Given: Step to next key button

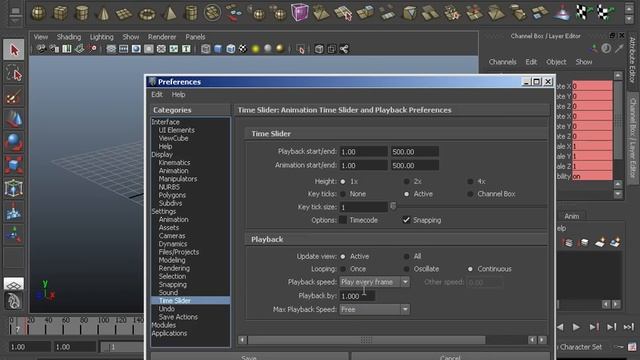Looking at the screenshot, I should click(594, 327).
